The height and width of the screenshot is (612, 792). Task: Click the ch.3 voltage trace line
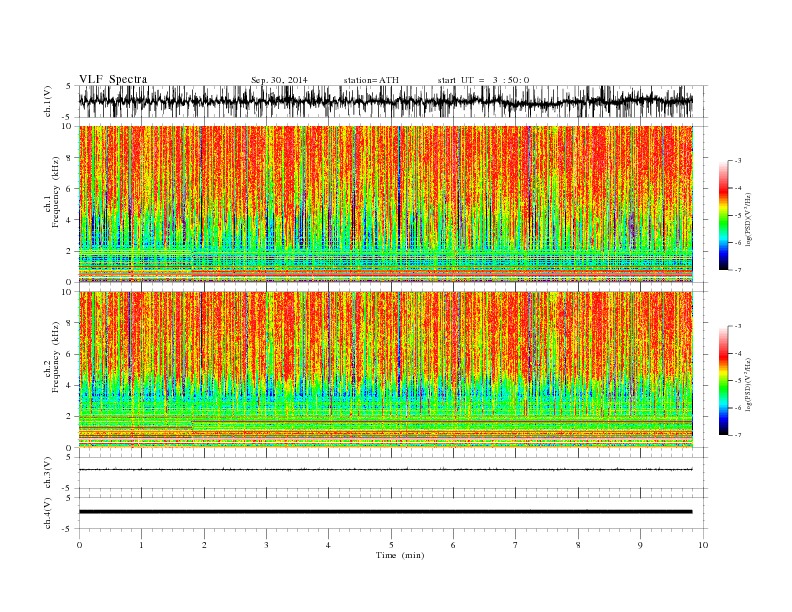386,470
